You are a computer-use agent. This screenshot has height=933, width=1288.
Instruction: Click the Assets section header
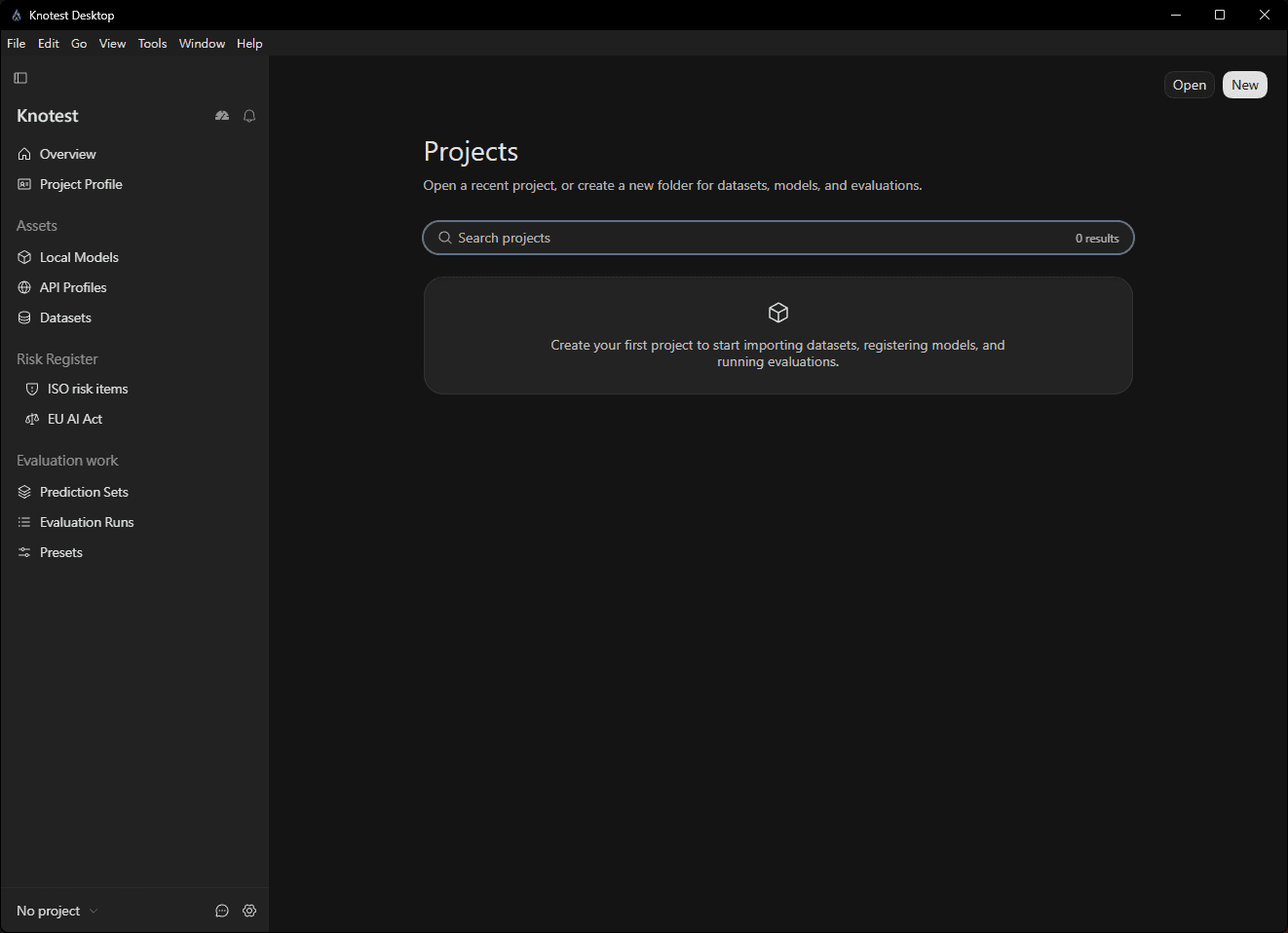click(37, 225)
